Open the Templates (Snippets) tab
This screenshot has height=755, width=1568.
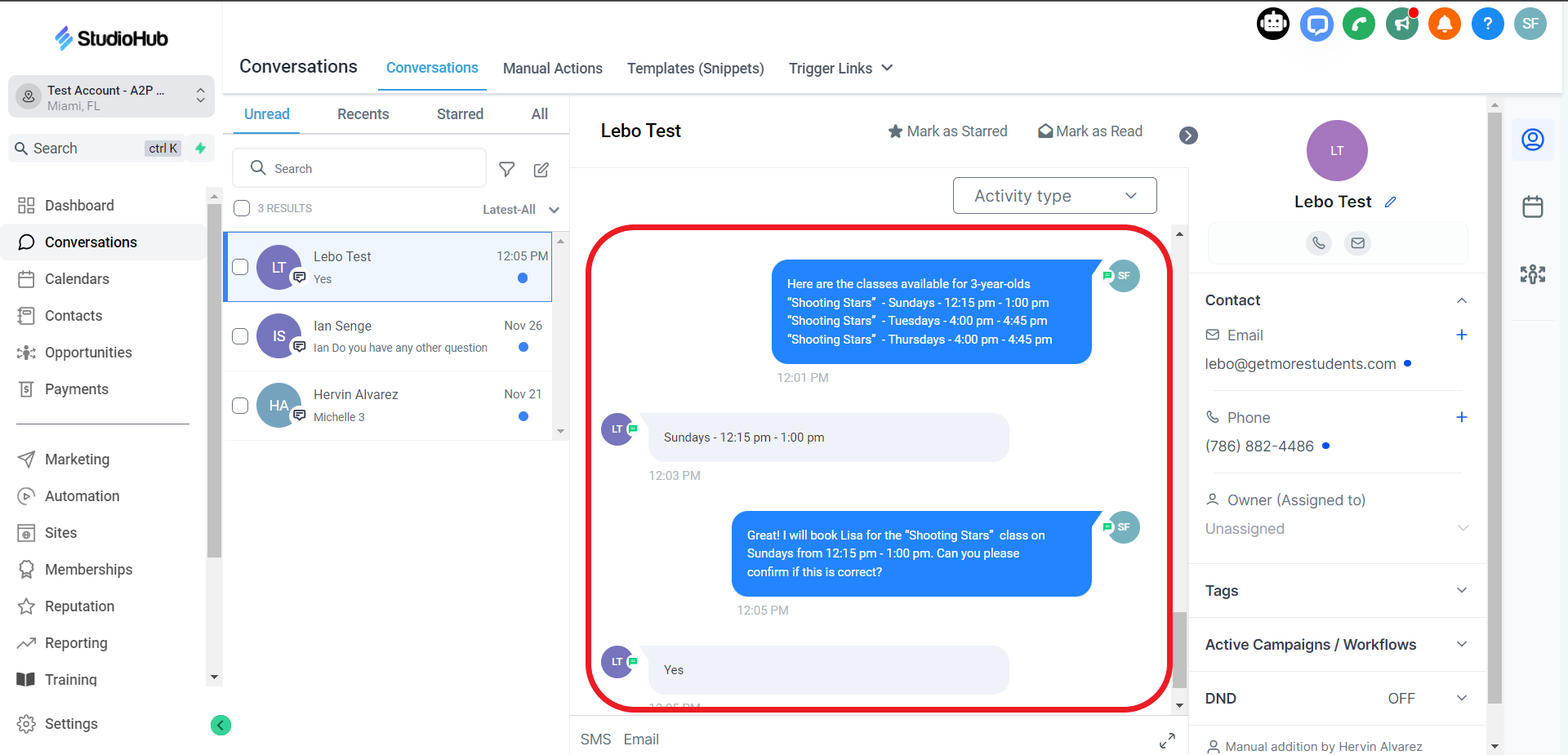[696, 69]
